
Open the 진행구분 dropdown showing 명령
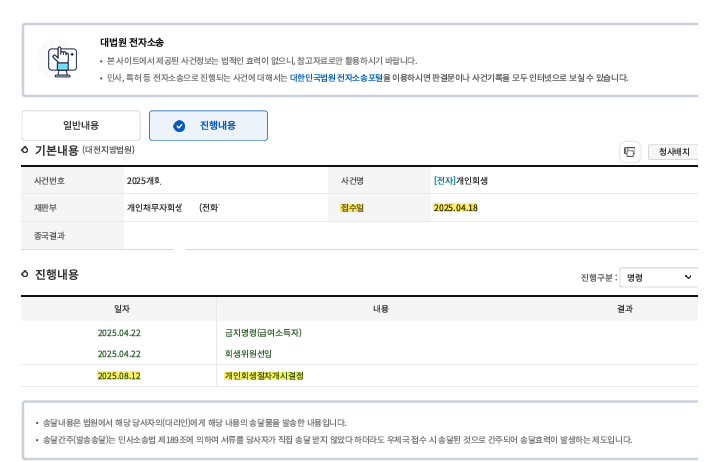[x=658, y=278]
